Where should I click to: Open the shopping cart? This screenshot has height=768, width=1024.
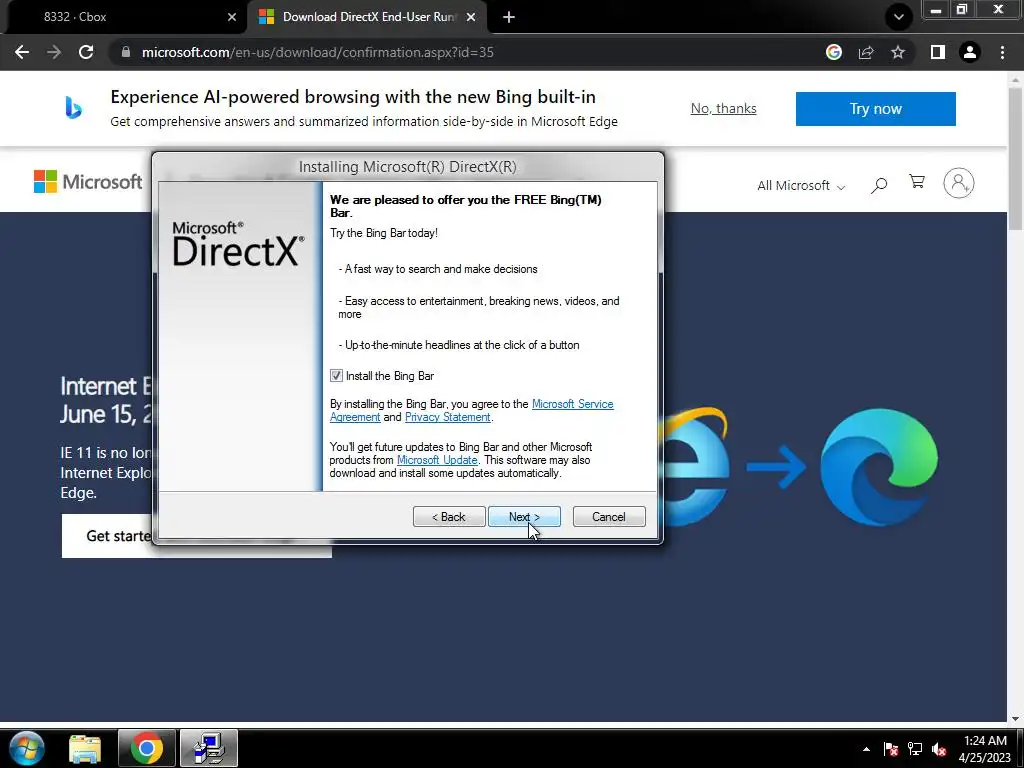point(917,182)
